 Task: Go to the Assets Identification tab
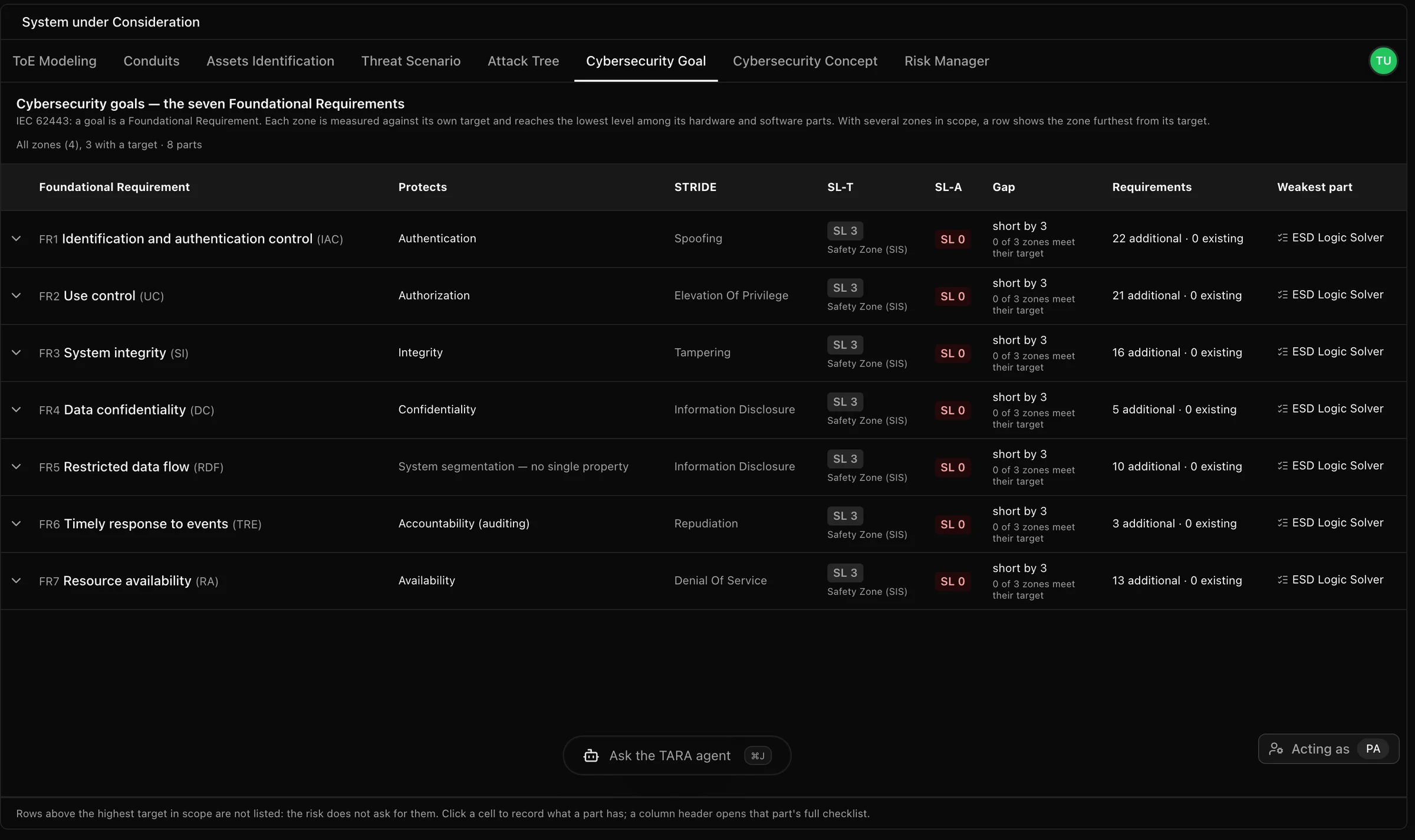click(x=270, y=61)
